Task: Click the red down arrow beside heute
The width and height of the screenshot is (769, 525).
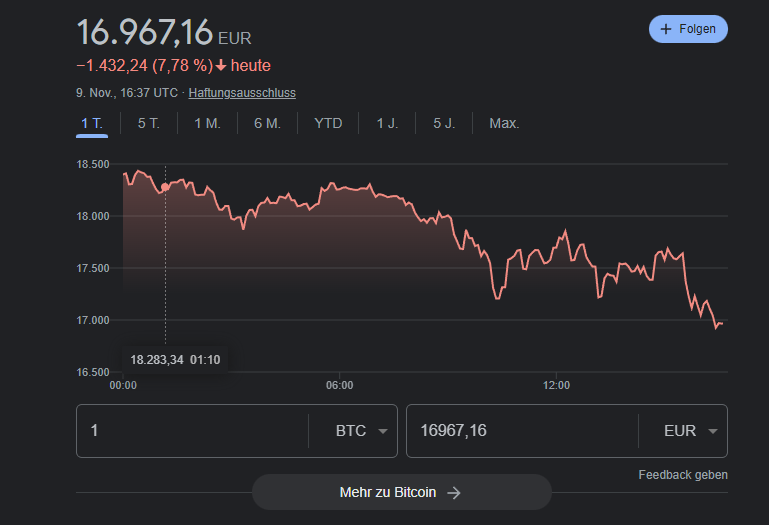Action: click(221, 65)
